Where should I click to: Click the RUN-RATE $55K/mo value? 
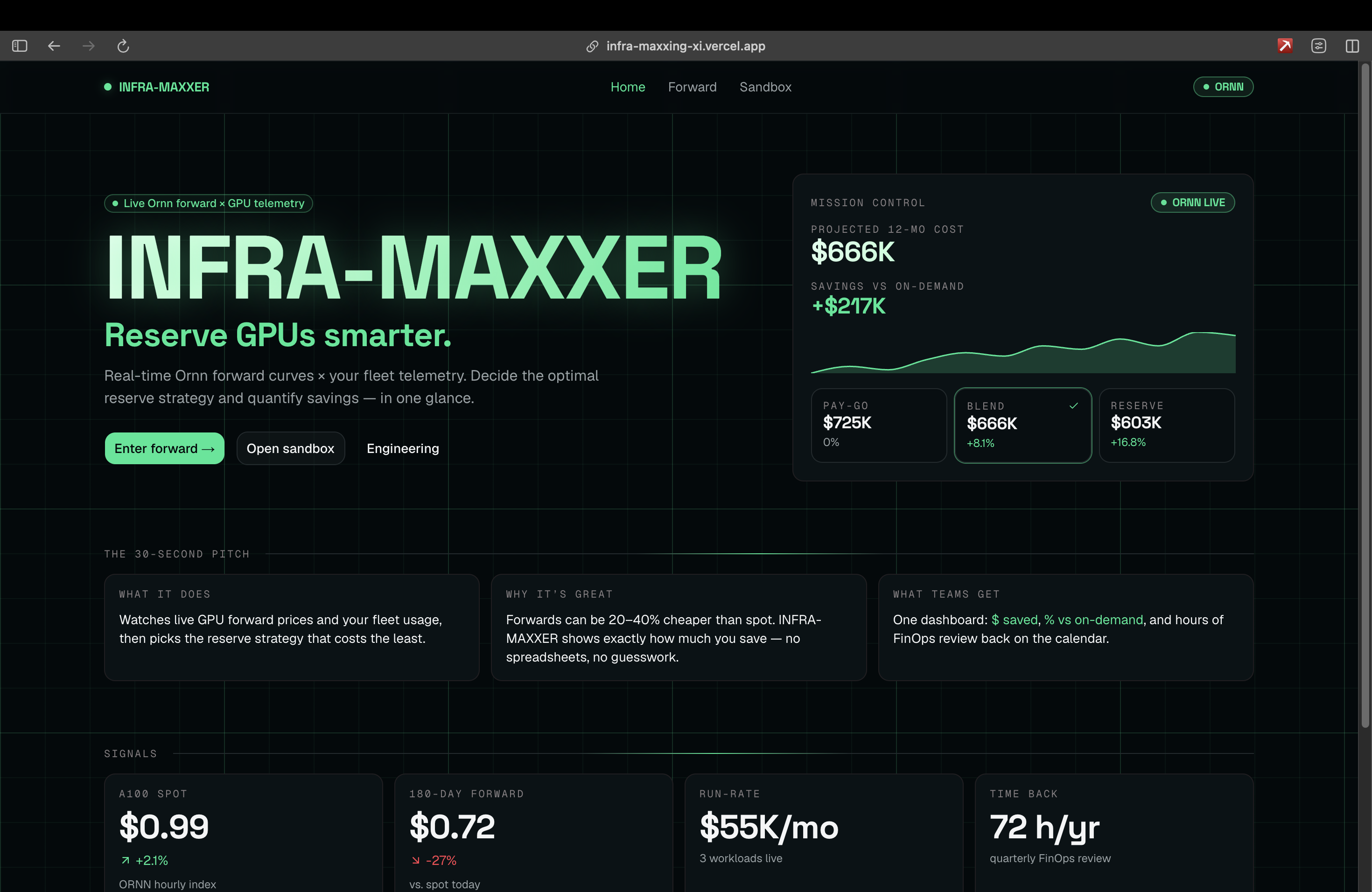click(769, 827)
